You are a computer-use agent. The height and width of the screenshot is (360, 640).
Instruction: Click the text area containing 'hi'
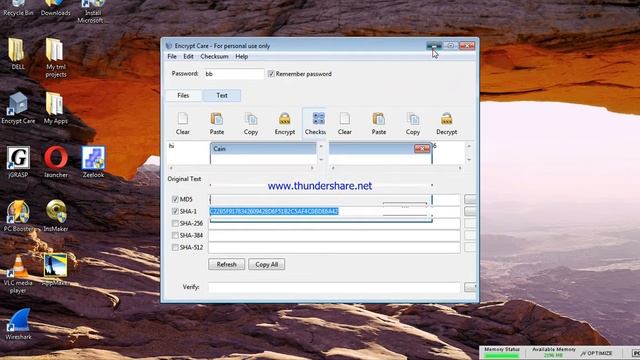coord(188,153)
